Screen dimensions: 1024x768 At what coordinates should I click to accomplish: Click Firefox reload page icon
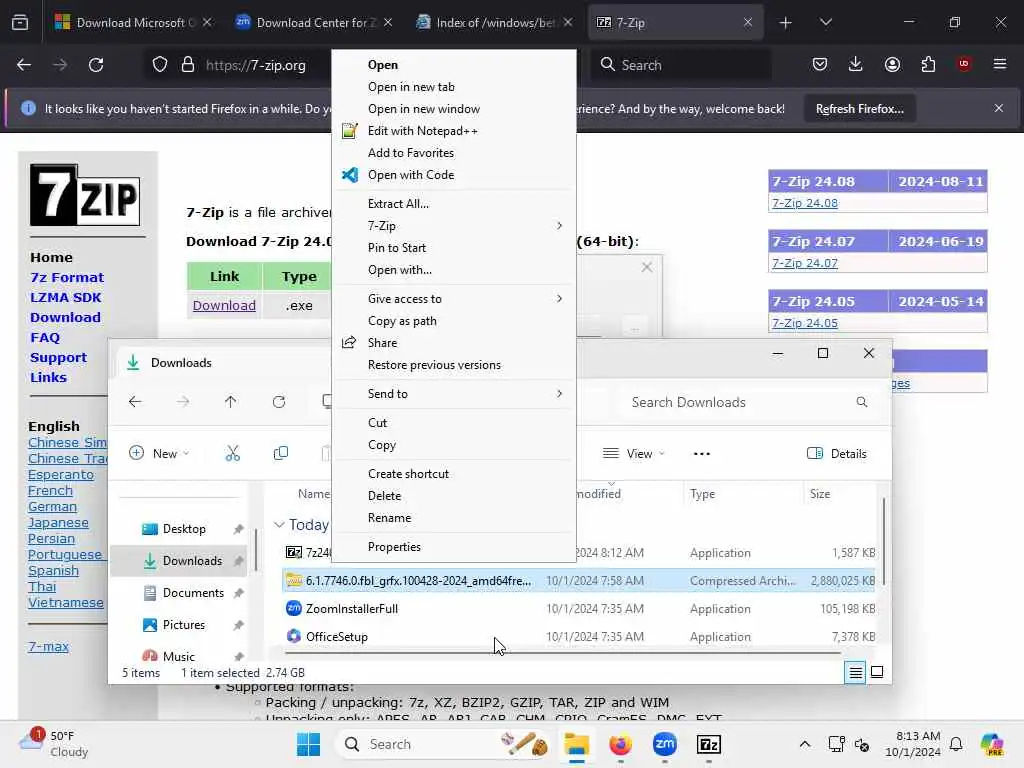96,65
